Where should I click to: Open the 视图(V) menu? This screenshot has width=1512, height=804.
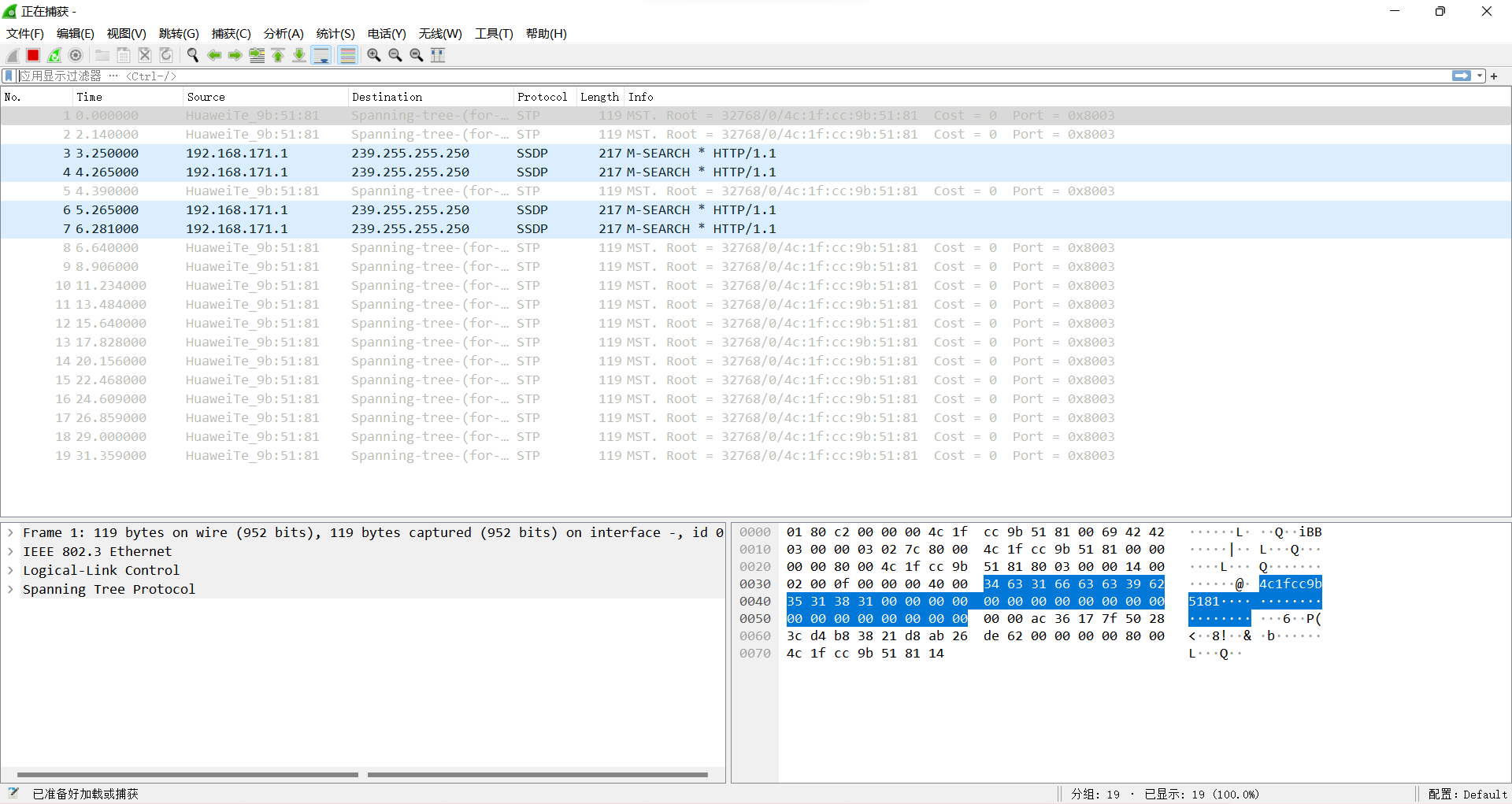(x=127, y=34)
